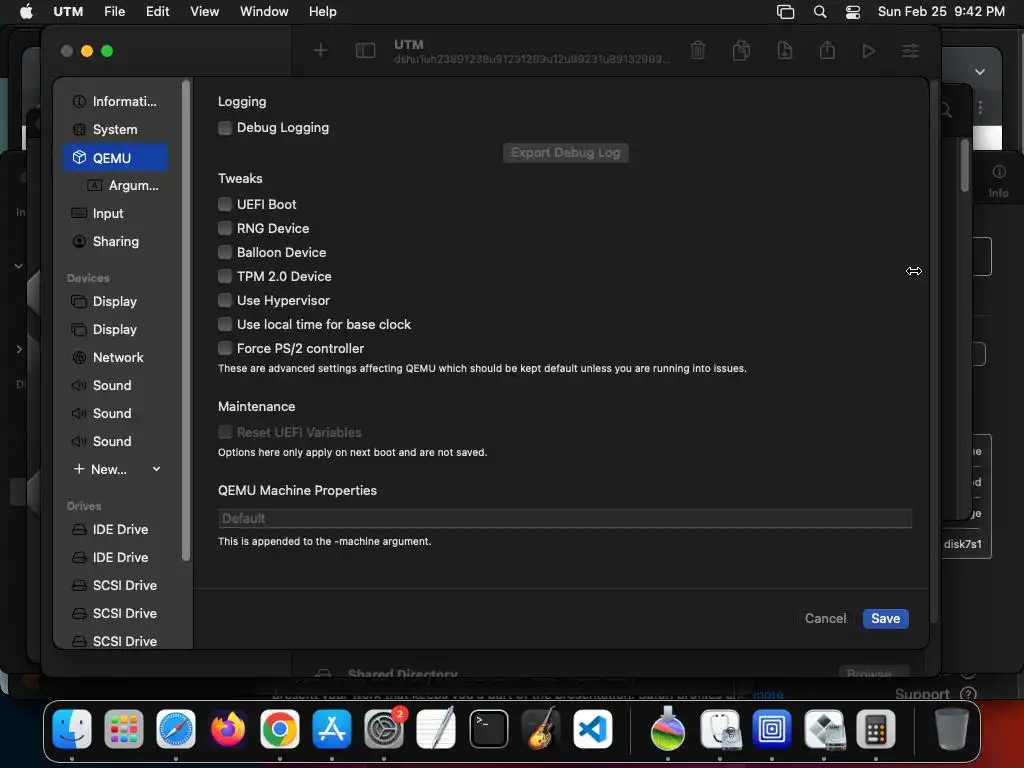Open Arguments sub-item under QEMU
1024x768 pixels.
123,185
